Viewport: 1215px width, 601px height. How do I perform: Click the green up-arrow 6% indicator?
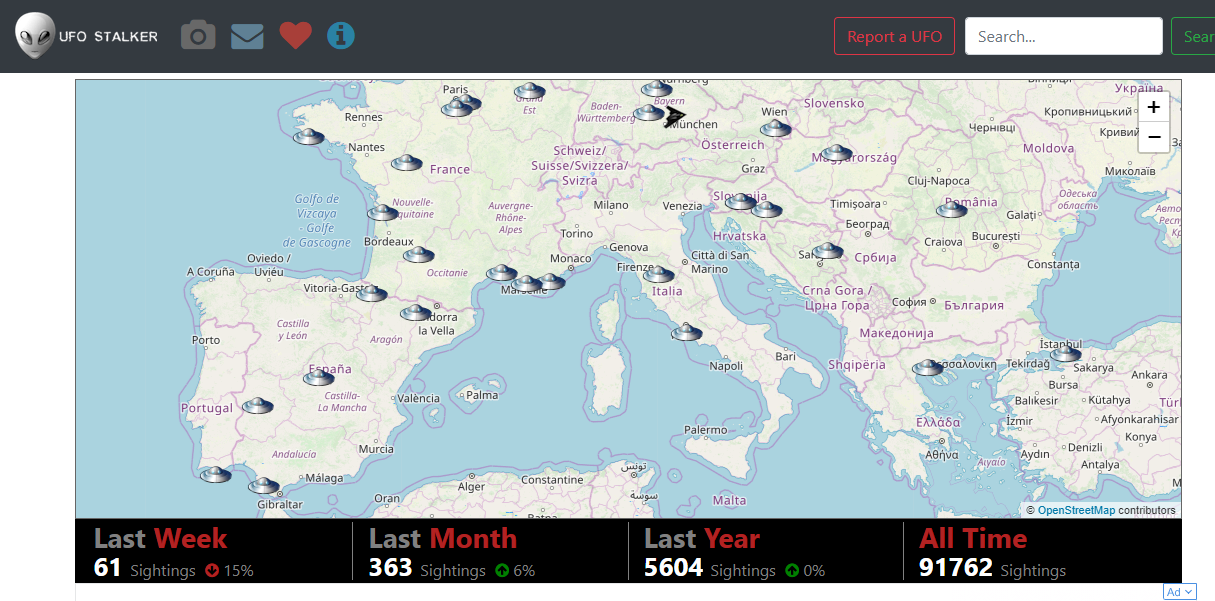tap(515, 571)
